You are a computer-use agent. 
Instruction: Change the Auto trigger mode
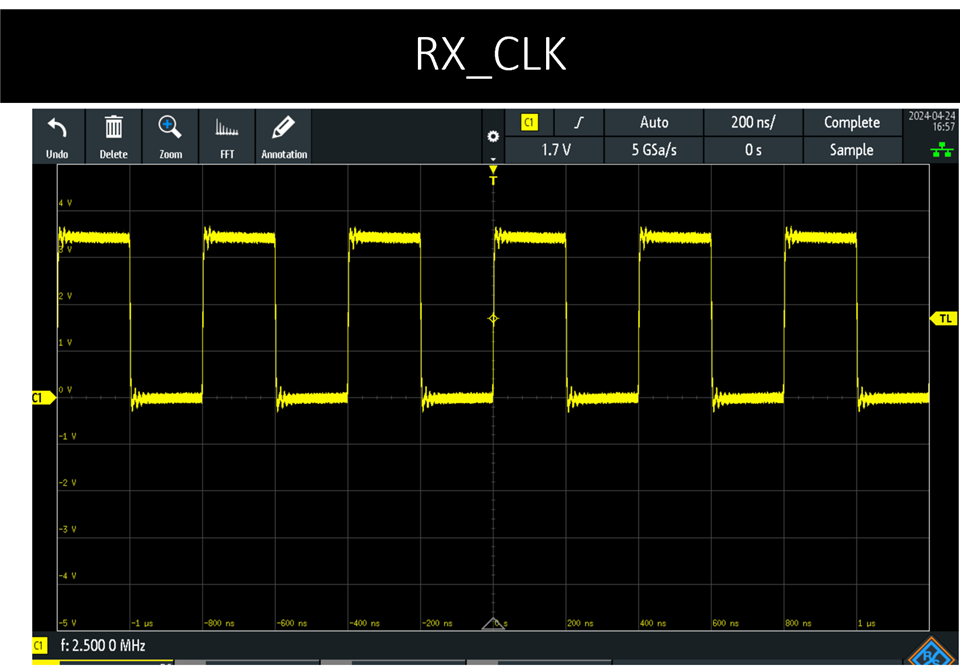[x=654, y=122]
